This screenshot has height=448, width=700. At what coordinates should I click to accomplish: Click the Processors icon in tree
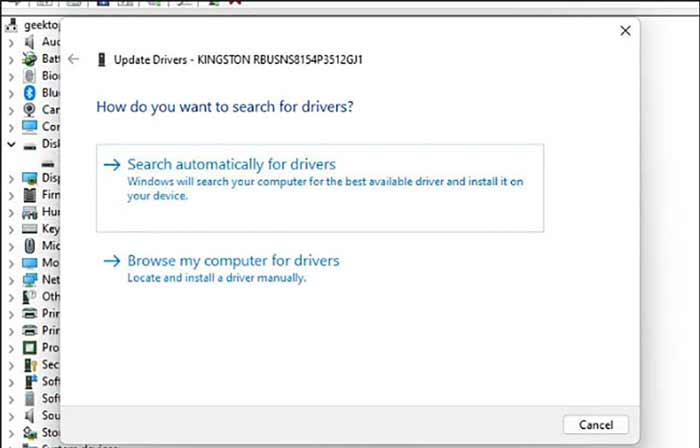[29, 348]
